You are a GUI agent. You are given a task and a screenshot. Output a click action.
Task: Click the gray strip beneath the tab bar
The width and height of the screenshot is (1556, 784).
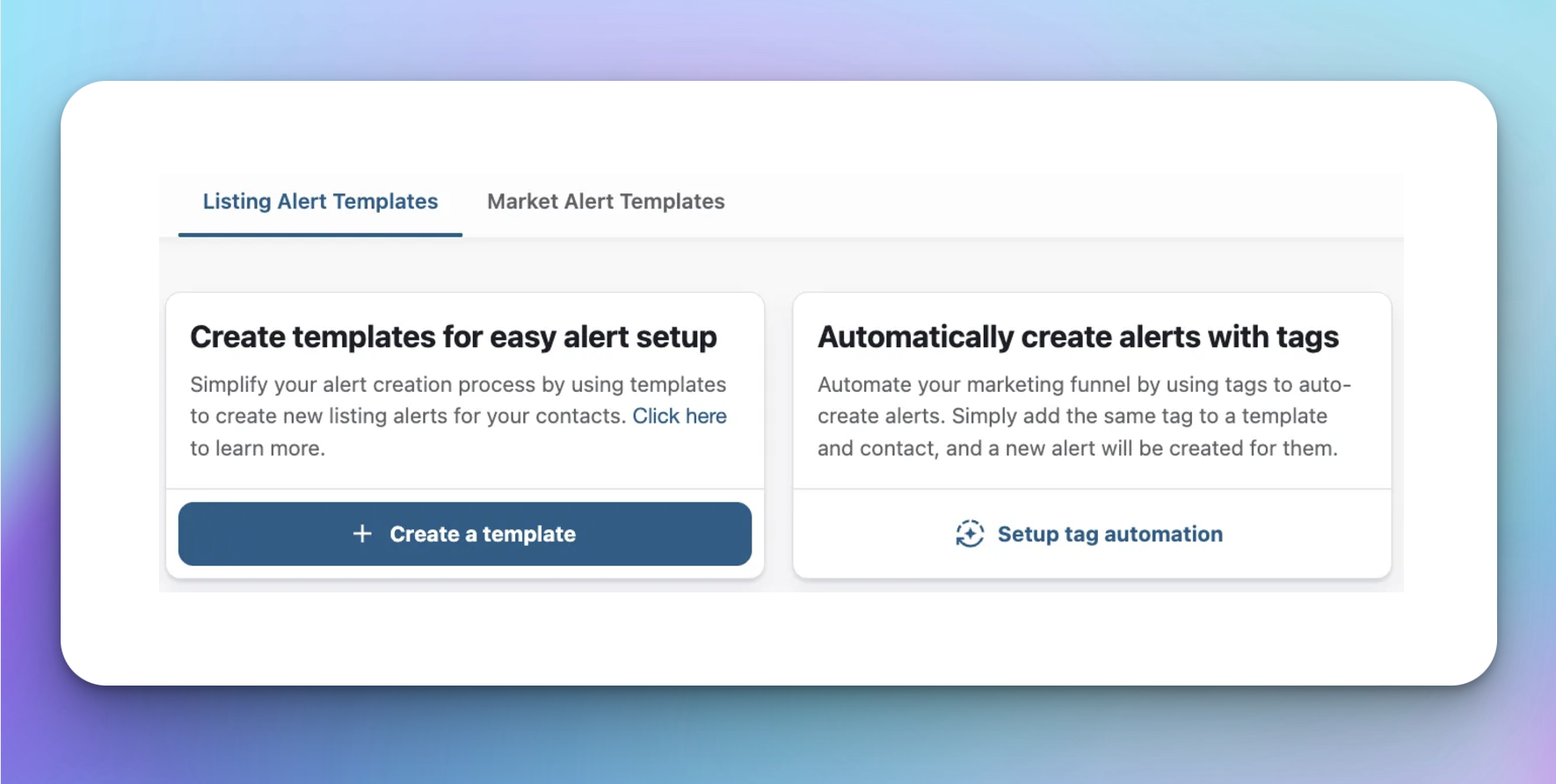click(x=782, y=264)
